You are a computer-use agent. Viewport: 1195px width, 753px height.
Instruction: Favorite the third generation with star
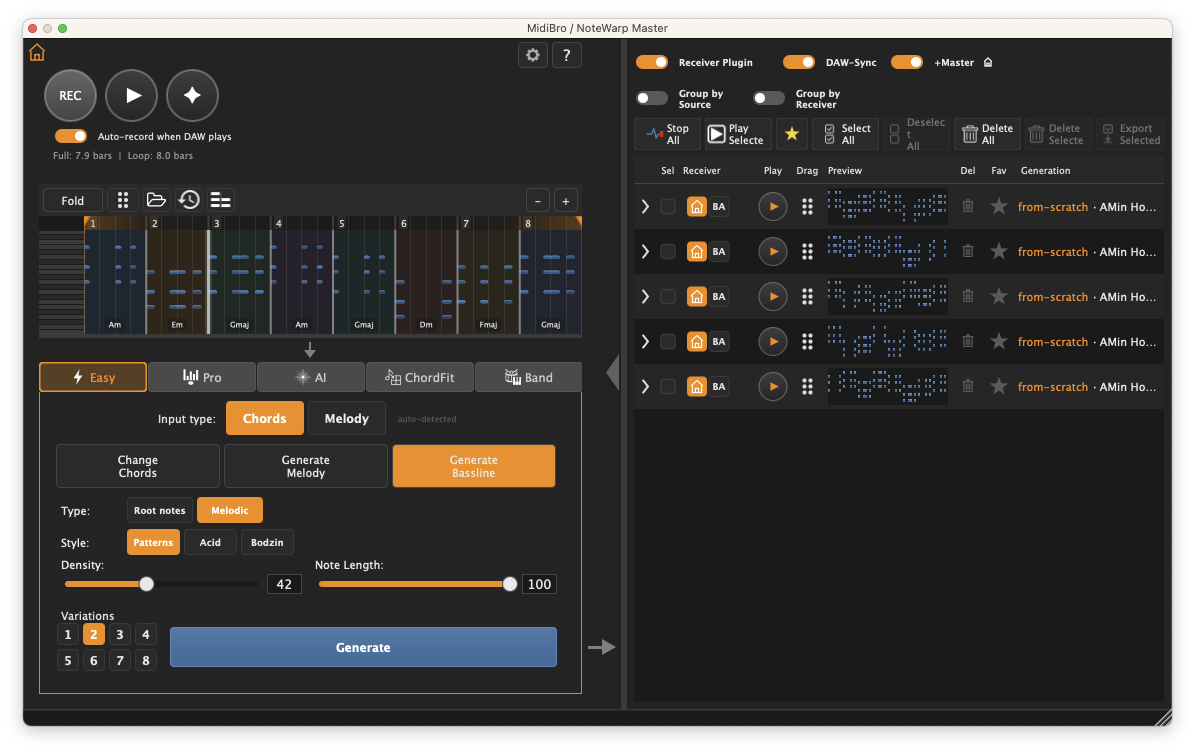coord(998,296)
